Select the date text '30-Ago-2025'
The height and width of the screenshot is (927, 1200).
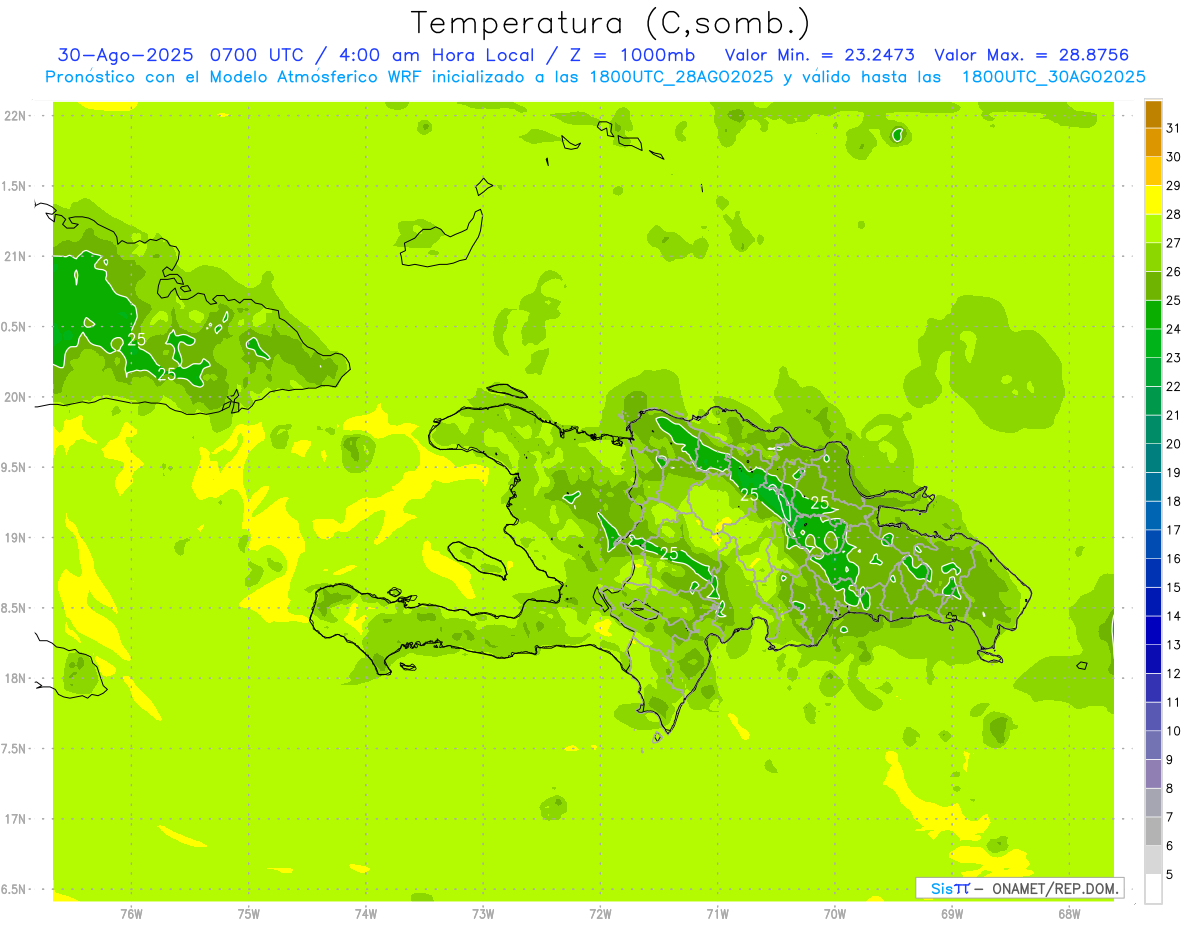tap(127, 55)
